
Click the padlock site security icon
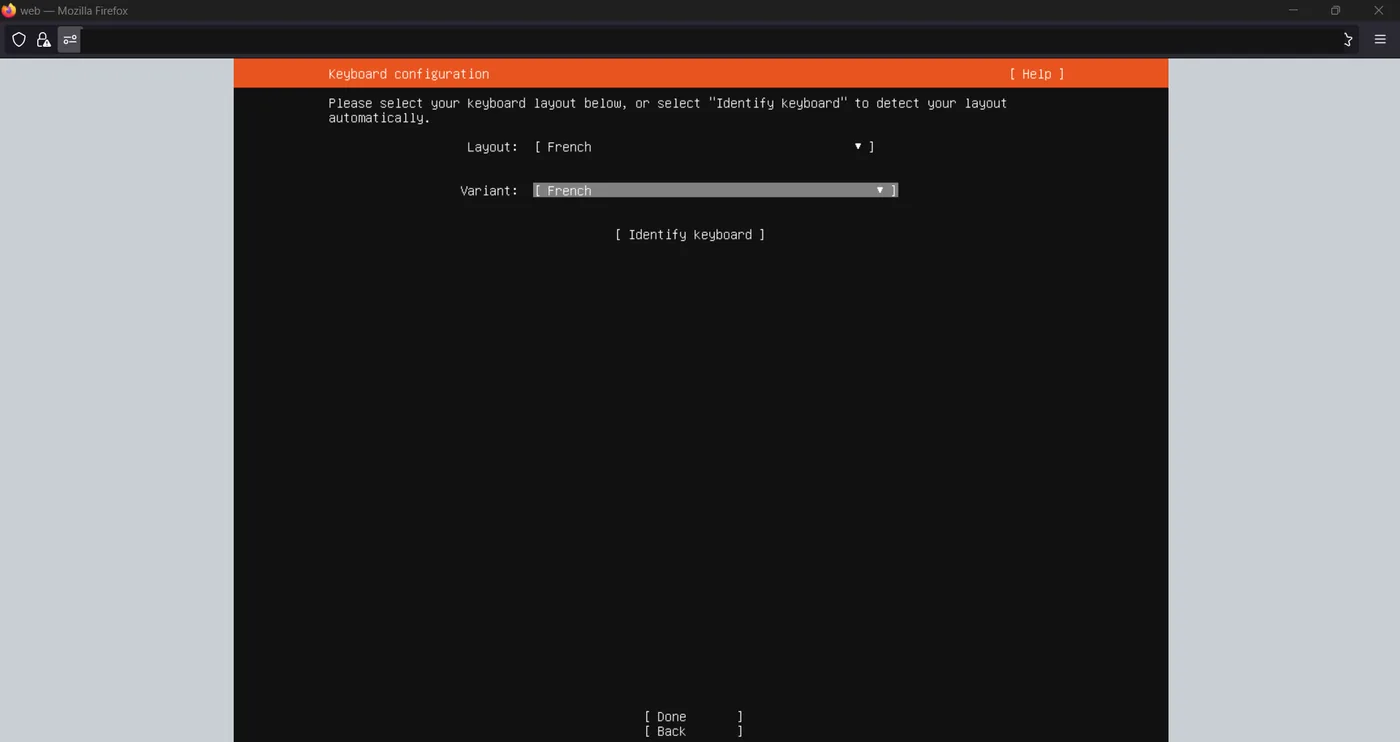[43, 40]
